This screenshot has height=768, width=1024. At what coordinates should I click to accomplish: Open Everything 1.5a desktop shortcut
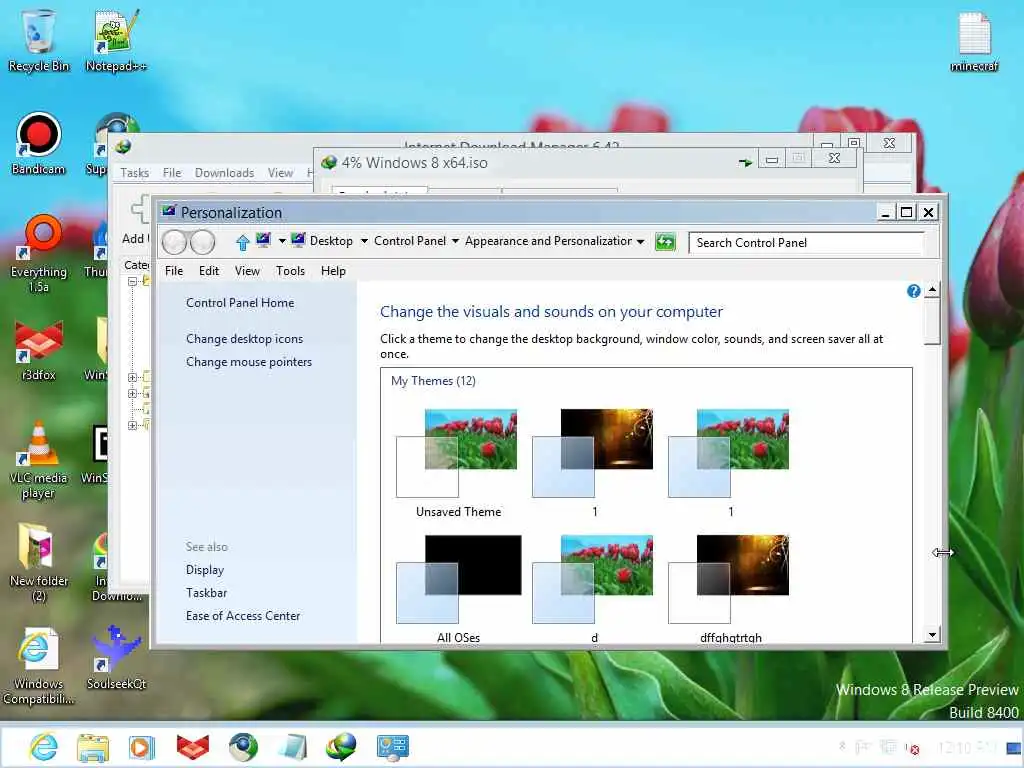(39, 253)
